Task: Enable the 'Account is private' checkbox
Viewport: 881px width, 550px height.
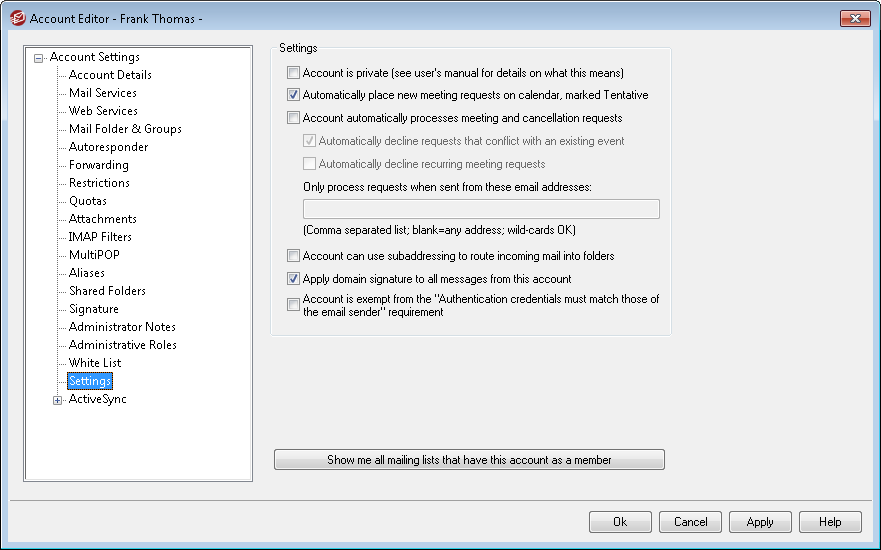Action: coord(293,73)
